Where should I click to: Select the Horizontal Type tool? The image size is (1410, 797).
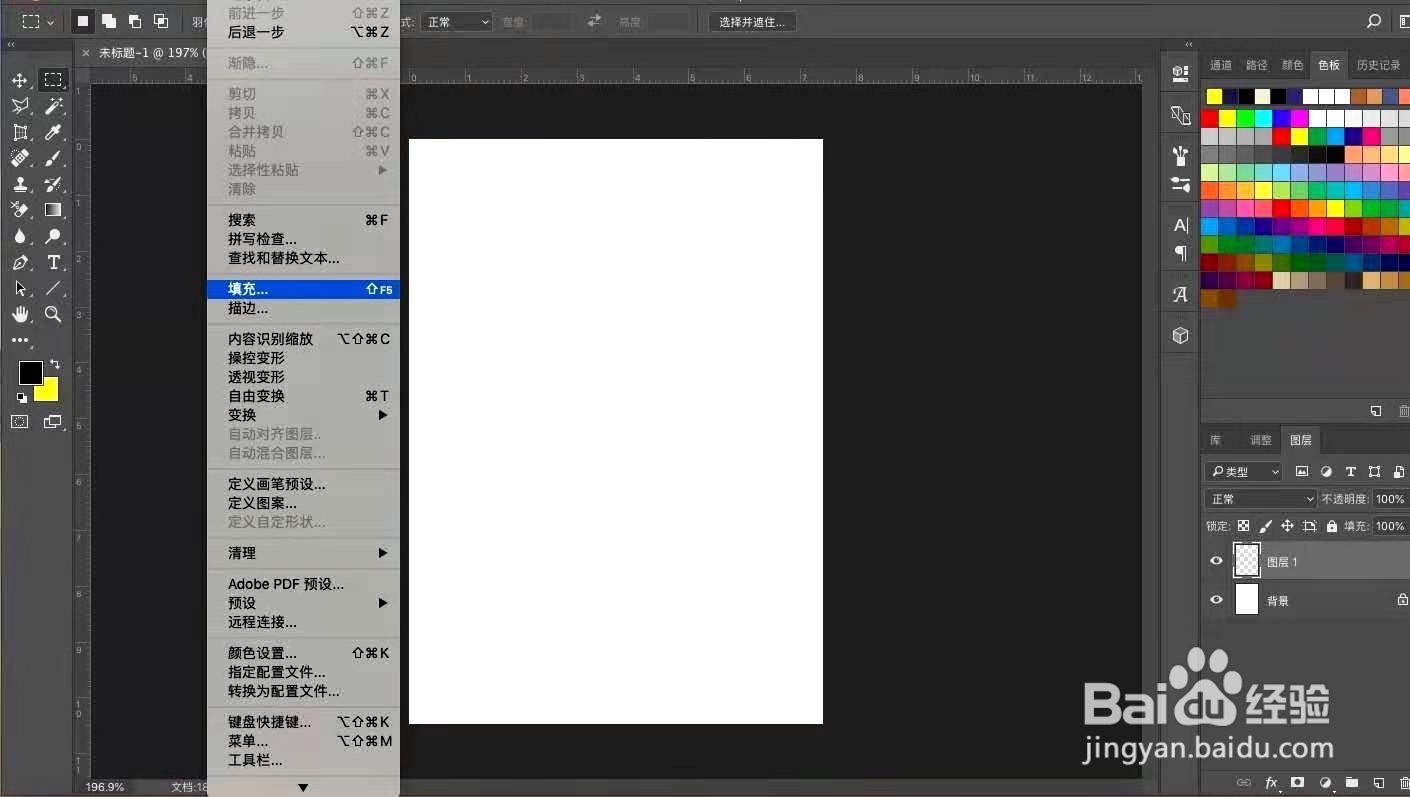point(53,262)
